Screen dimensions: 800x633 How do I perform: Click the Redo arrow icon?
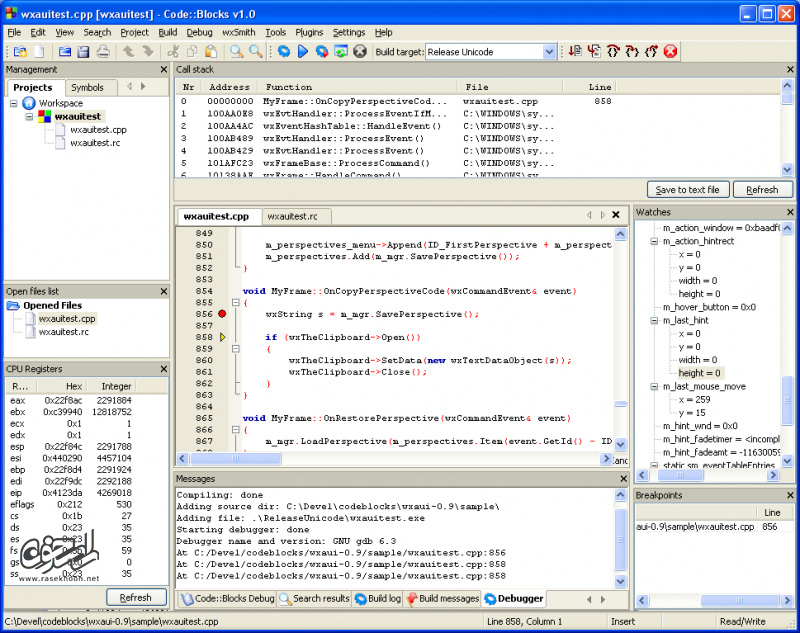point(148,52)
